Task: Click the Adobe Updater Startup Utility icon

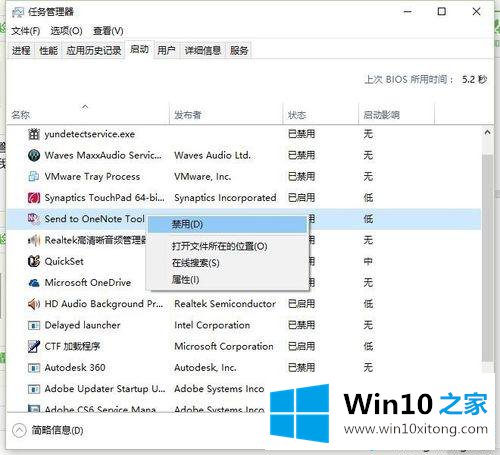Action: [x=34, y=389]
